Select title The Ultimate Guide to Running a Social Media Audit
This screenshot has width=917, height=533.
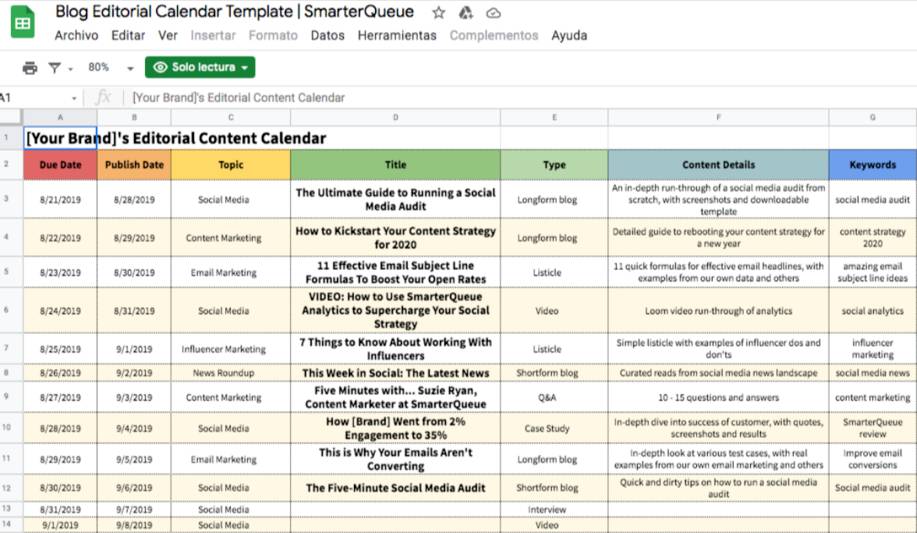tap(395, 200)
